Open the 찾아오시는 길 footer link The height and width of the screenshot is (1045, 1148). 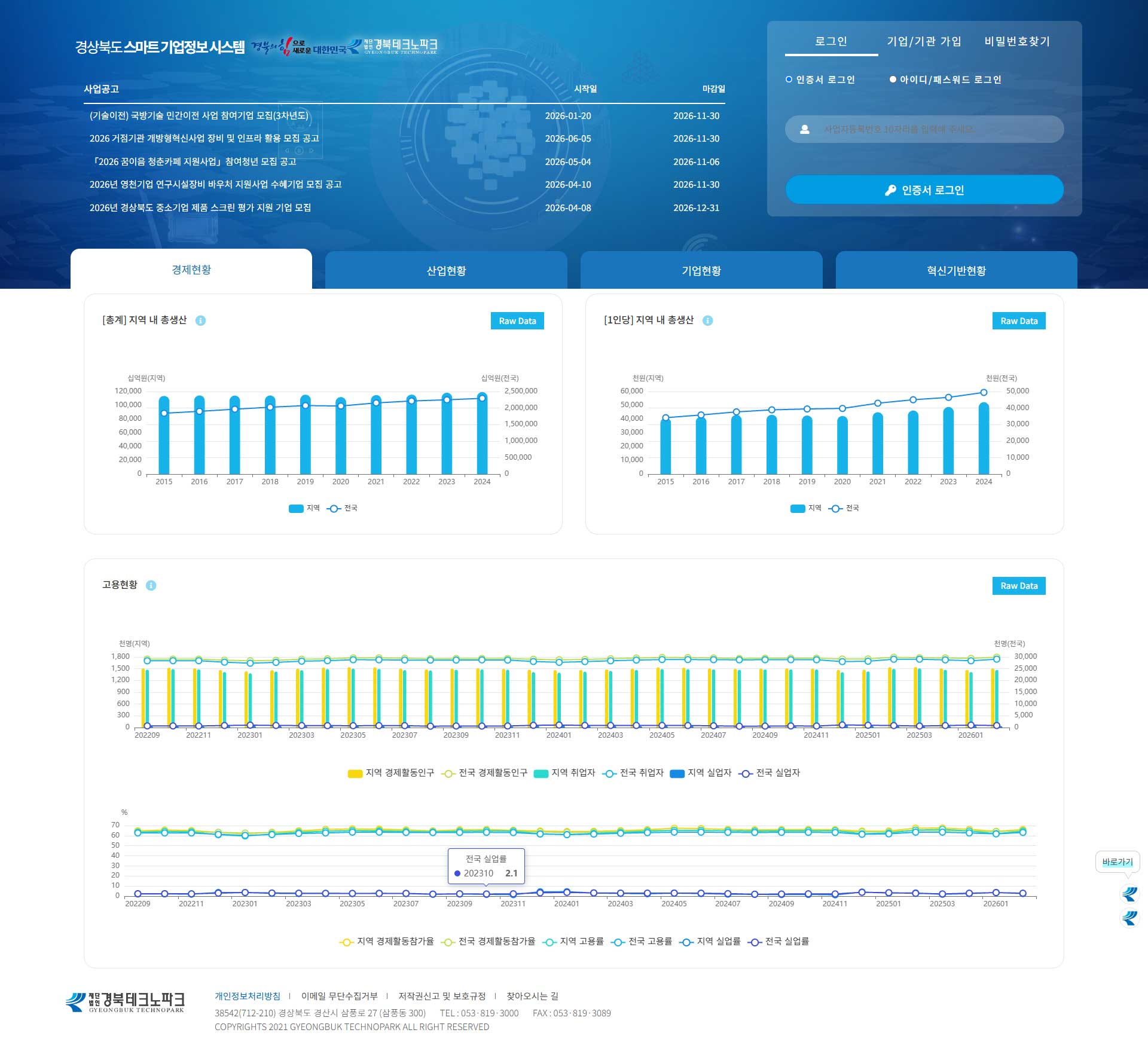532,996
